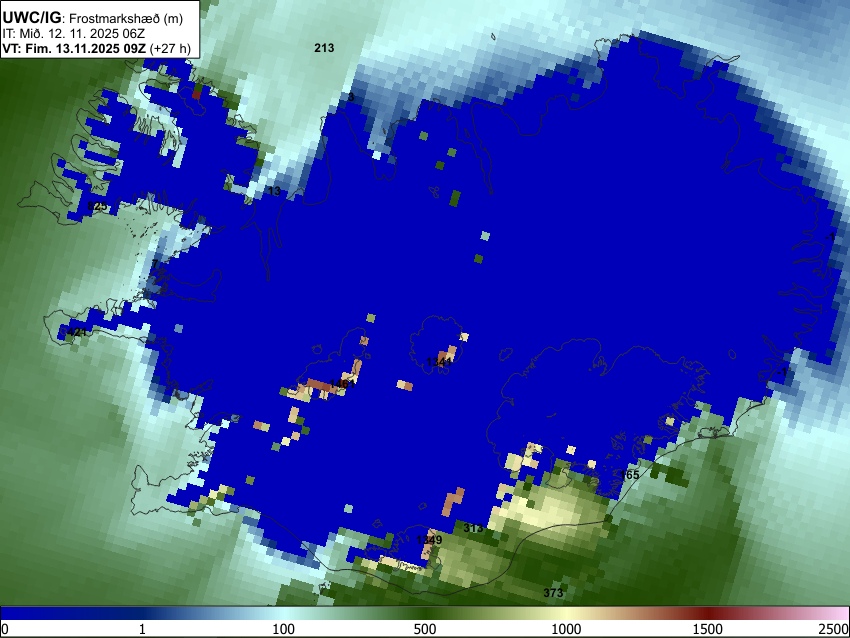Screen dimensions: 850x638
Task: Click the '1349' value on the map
Action: click(429, 540)
